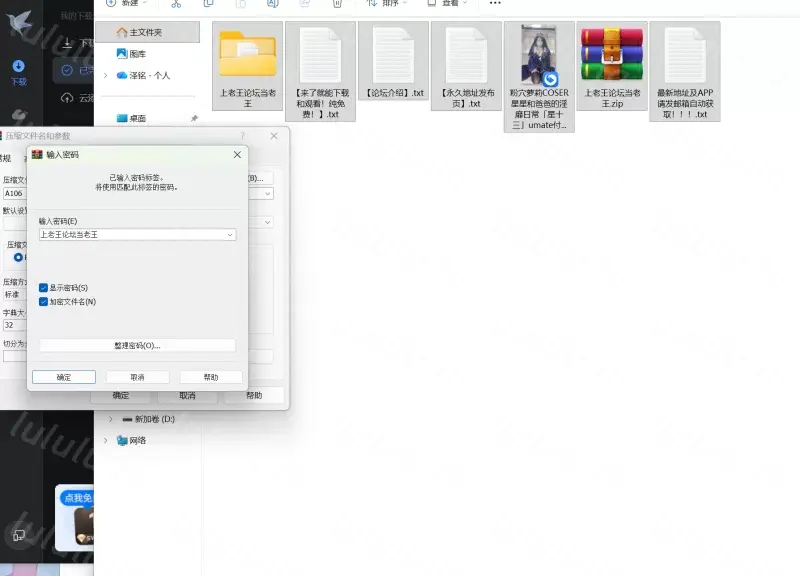Open the 查看 view dropdown in toolbar
800x576 pixels.
(x=447, y=3)
